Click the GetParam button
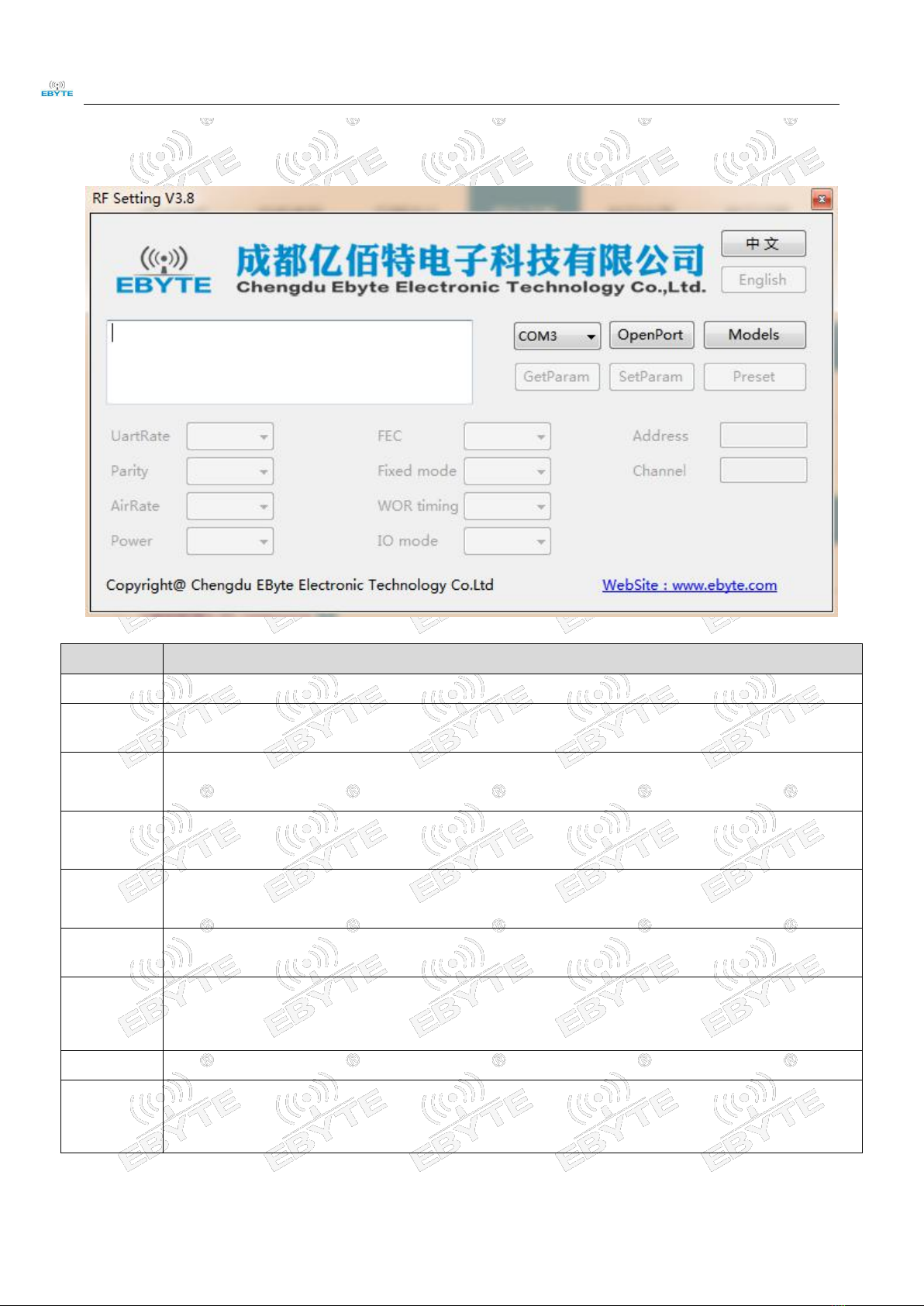924x1306 pixels. click(557, 377)
